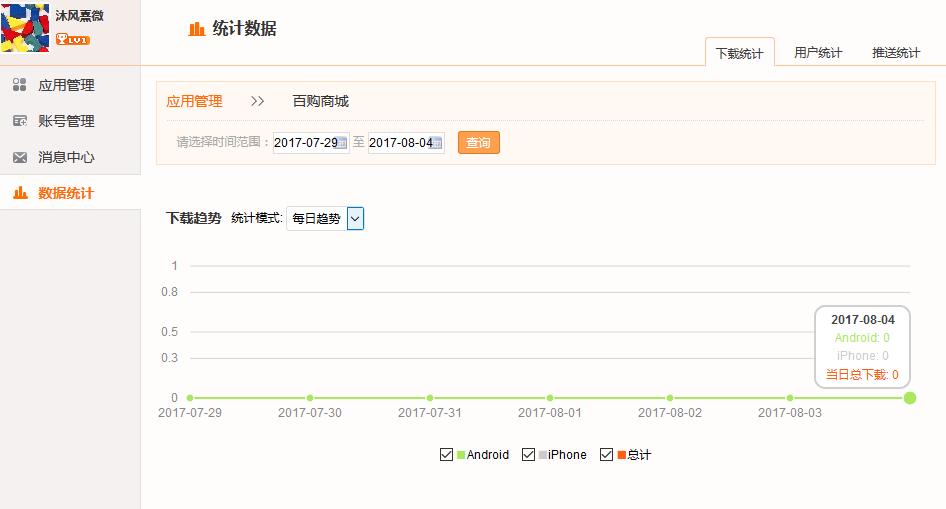Click the 每日趋势 combo box

317,219
